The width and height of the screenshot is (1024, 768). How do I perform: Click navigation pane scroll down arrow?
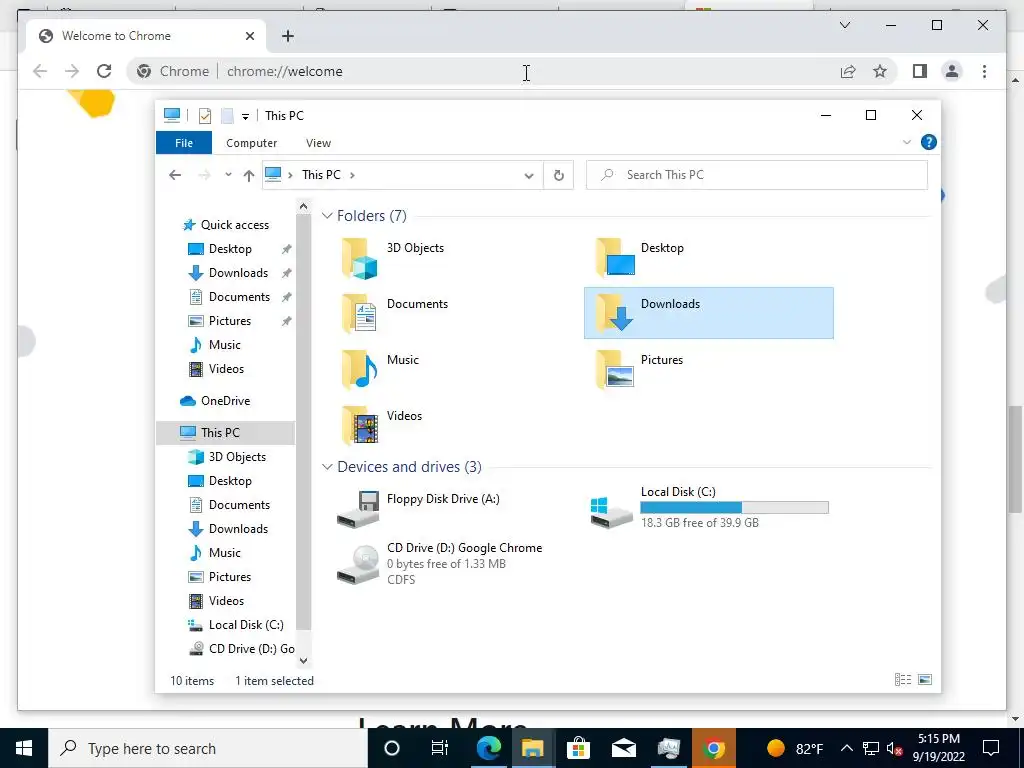(x=303, y=660)
